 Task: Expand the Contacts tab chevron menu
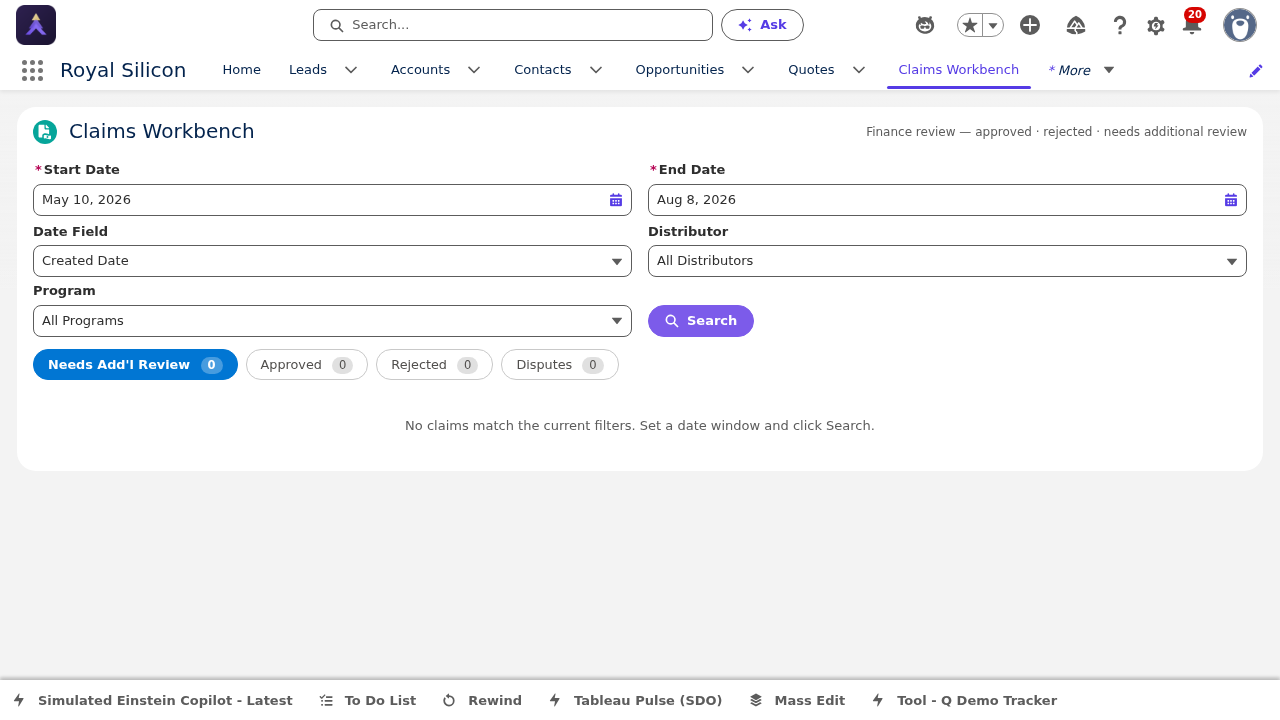pos(596,70)
